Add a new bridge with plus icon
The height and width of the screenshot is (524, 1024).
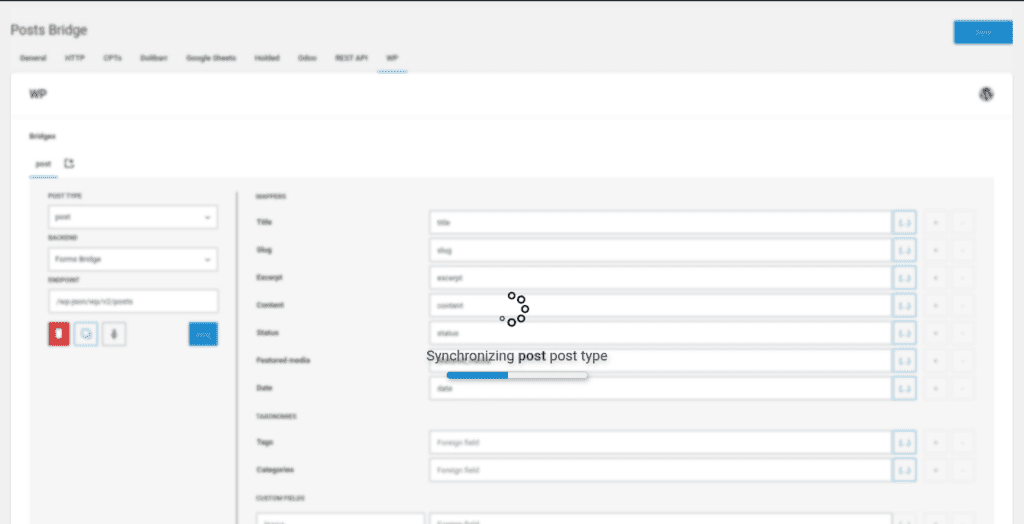69,163
